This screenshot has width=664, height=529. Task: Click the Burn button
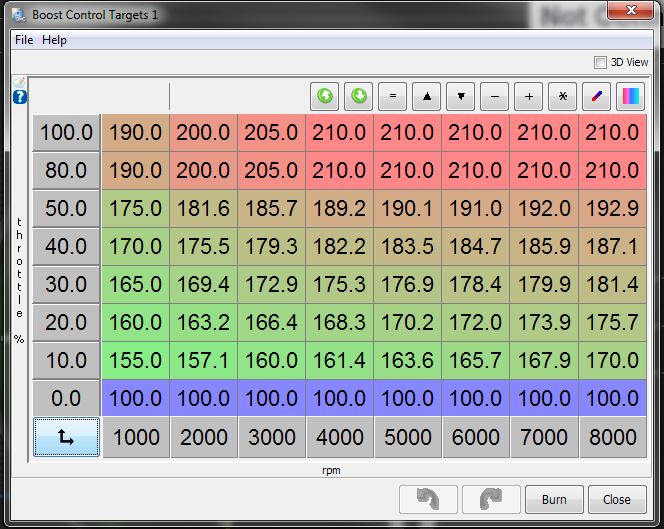(x=554, y=499)
